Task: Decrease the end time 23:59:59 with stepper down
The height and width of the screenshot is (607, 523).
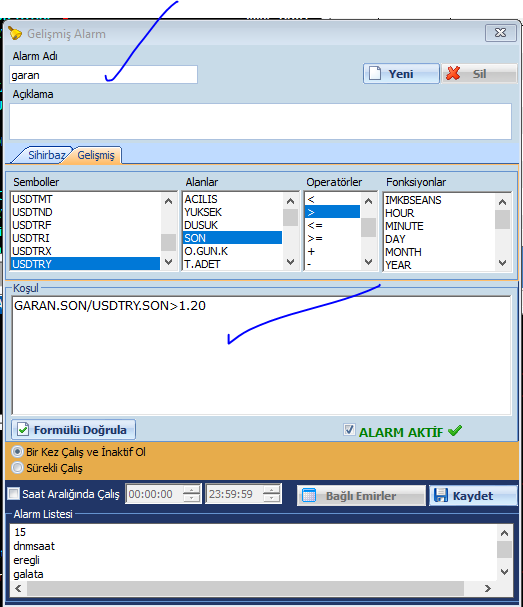Action: pos(271,498)
